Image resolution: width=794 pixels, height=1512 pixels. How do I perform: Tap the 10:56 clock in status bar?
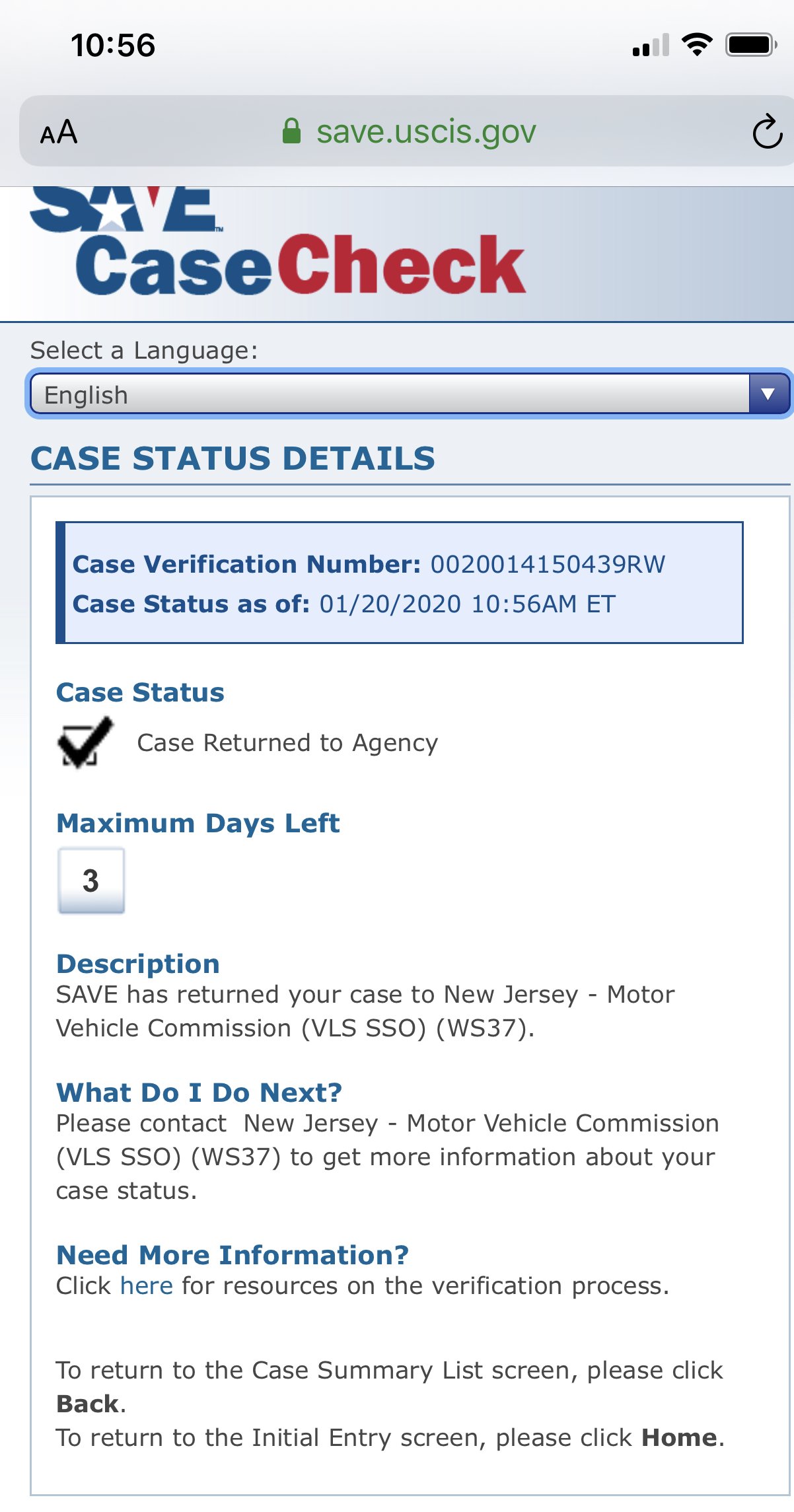coord(113,46)
